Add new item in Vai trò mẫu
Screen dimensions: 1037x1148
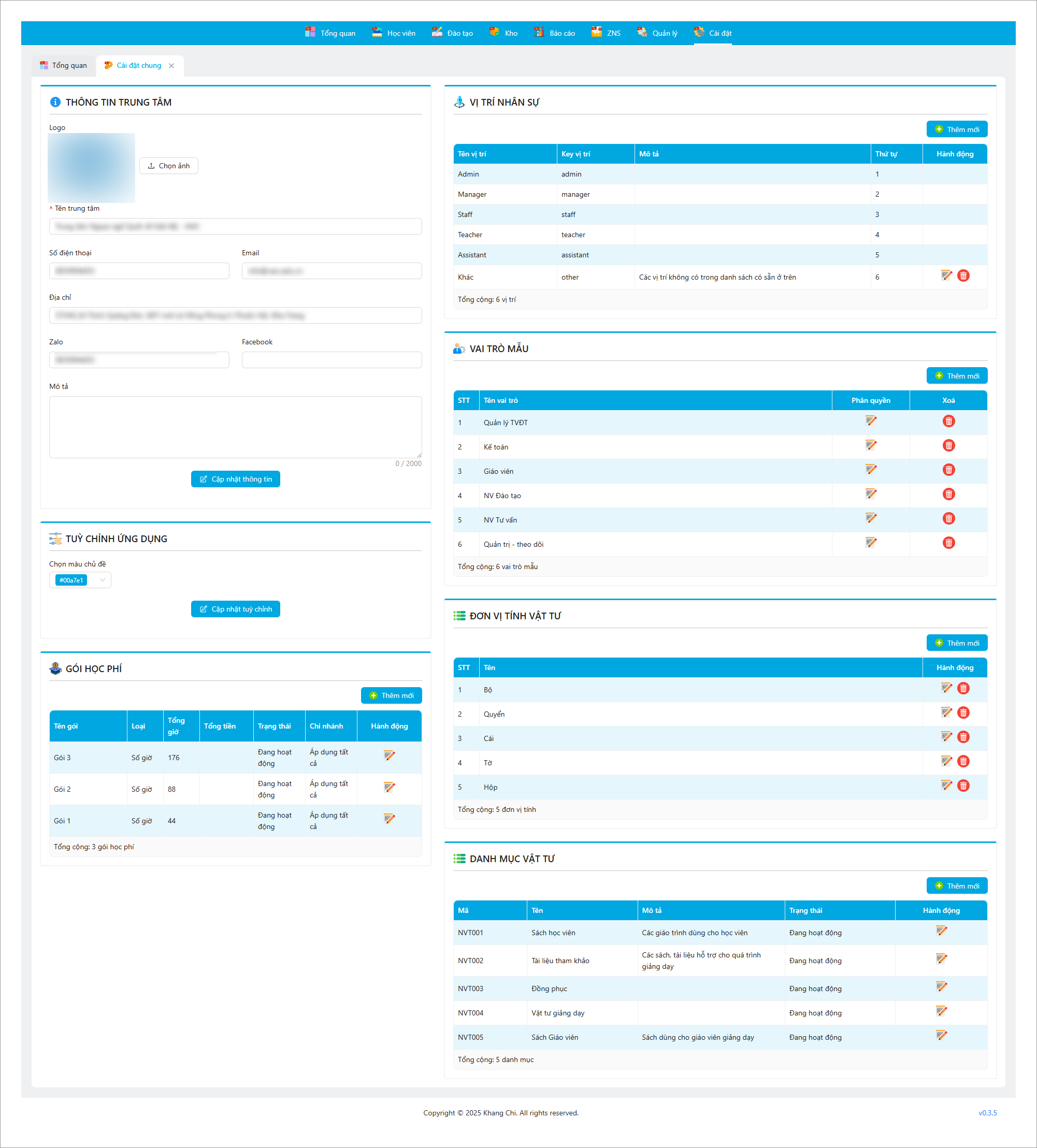tap(956, 376)
